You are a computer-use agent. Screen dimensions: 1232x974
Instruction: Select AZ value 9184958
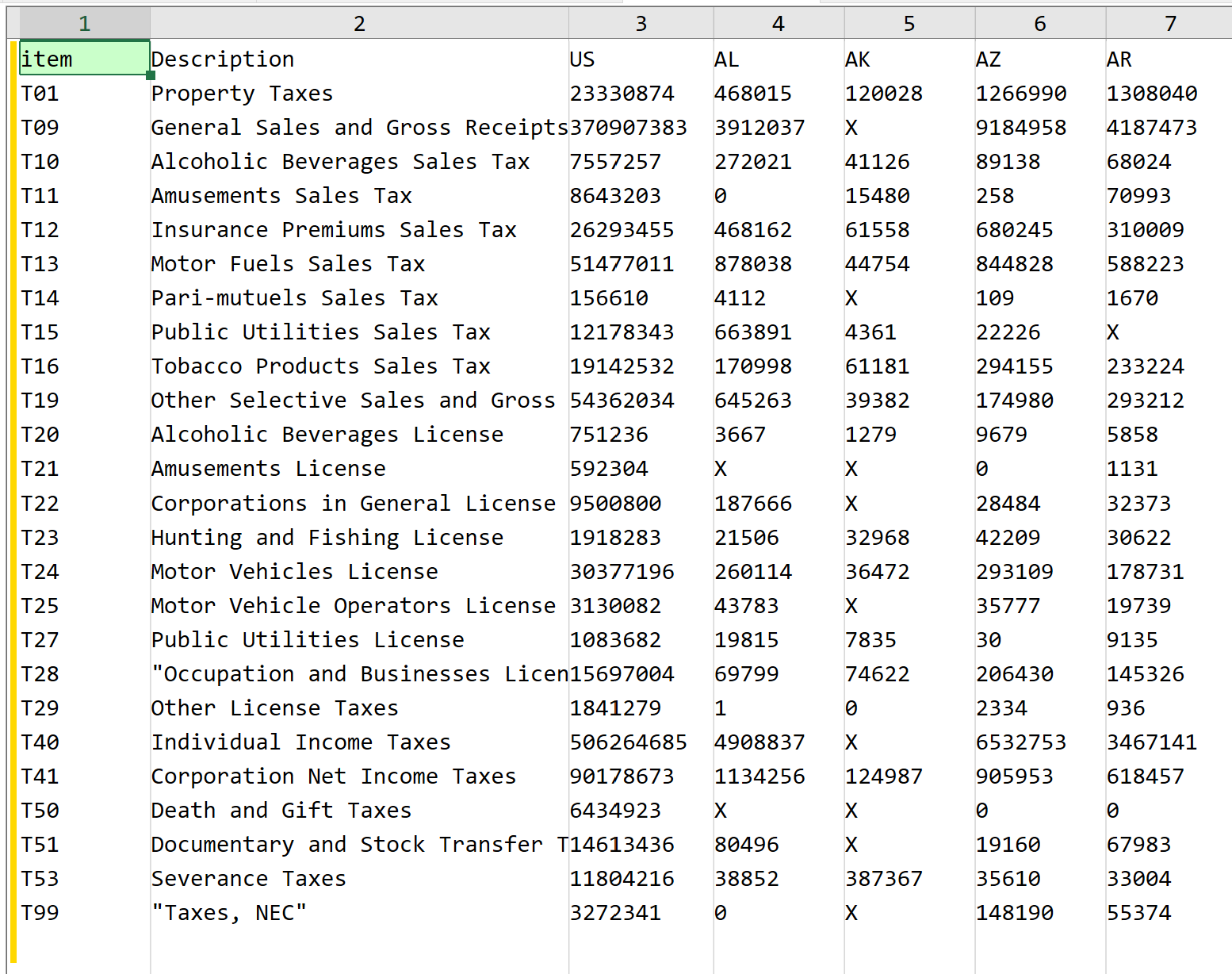pos(1040,127)
